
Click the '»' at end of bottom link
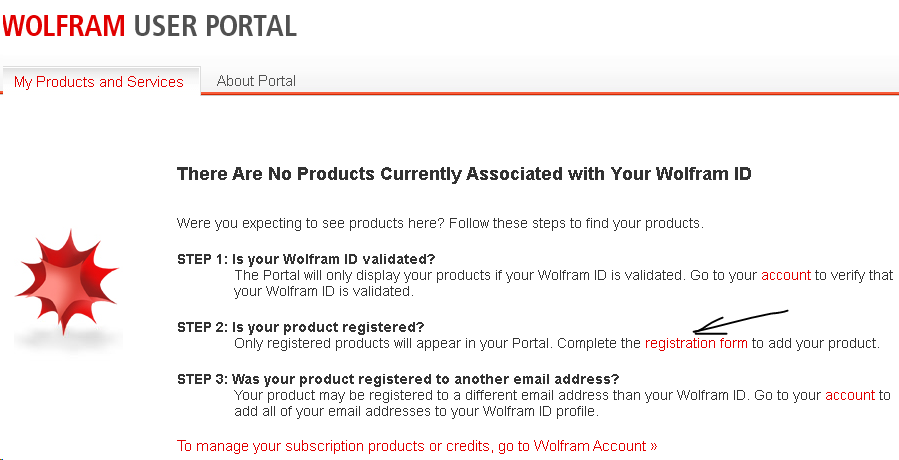tap(654, 446)
